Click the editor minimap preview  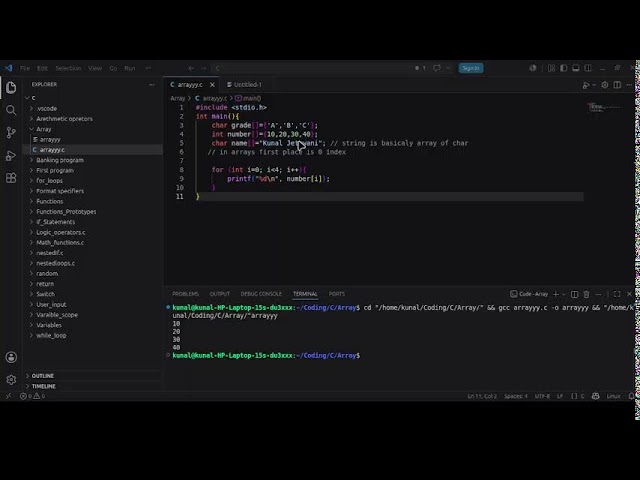[604, 107]
